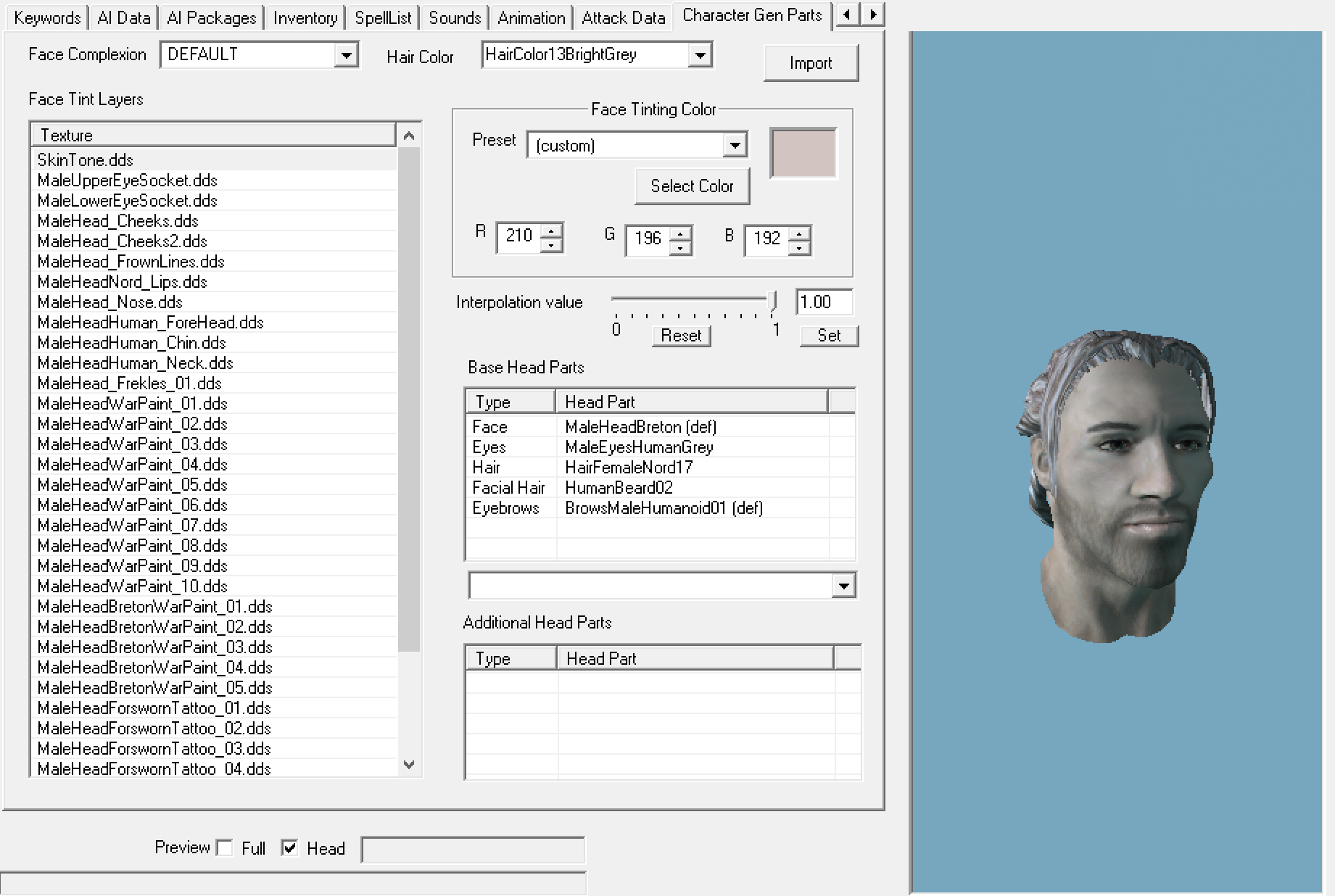Expand the Preset color dropdown
The width and height of the screenshot is (1335, 896).
[735, 146]
